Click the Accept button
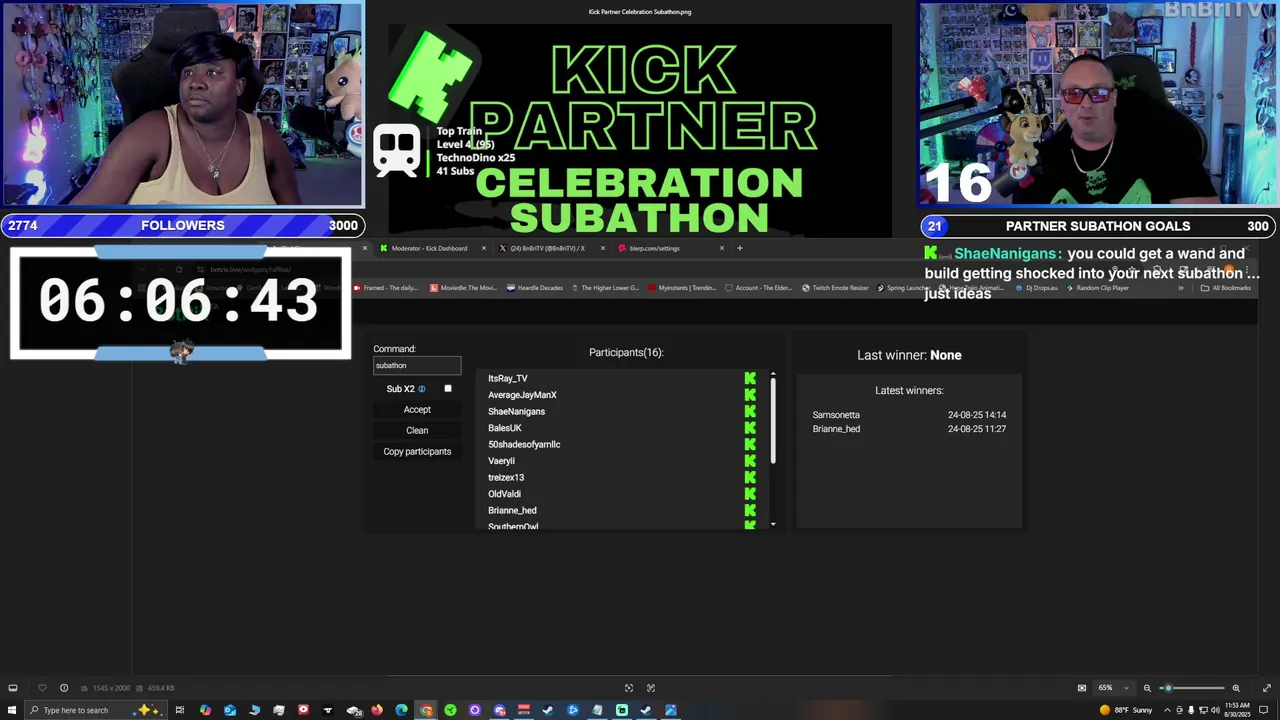This screenshot has width=1280, height=720. click(x=417, y=409)
